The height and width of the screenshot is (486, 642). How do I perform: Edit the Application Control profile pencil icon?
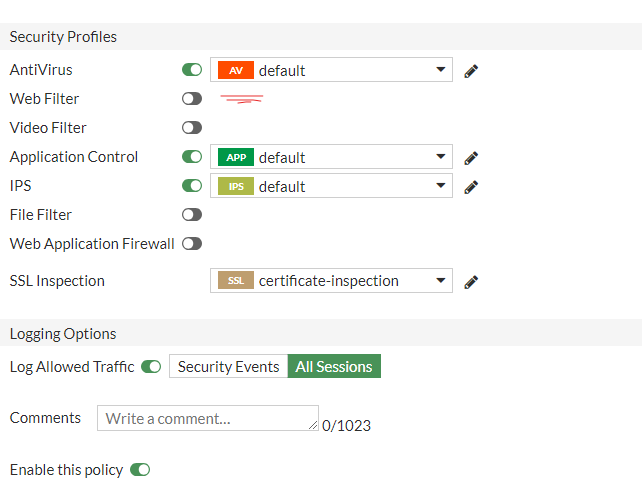pyautogui.click(x=471, y=158)
